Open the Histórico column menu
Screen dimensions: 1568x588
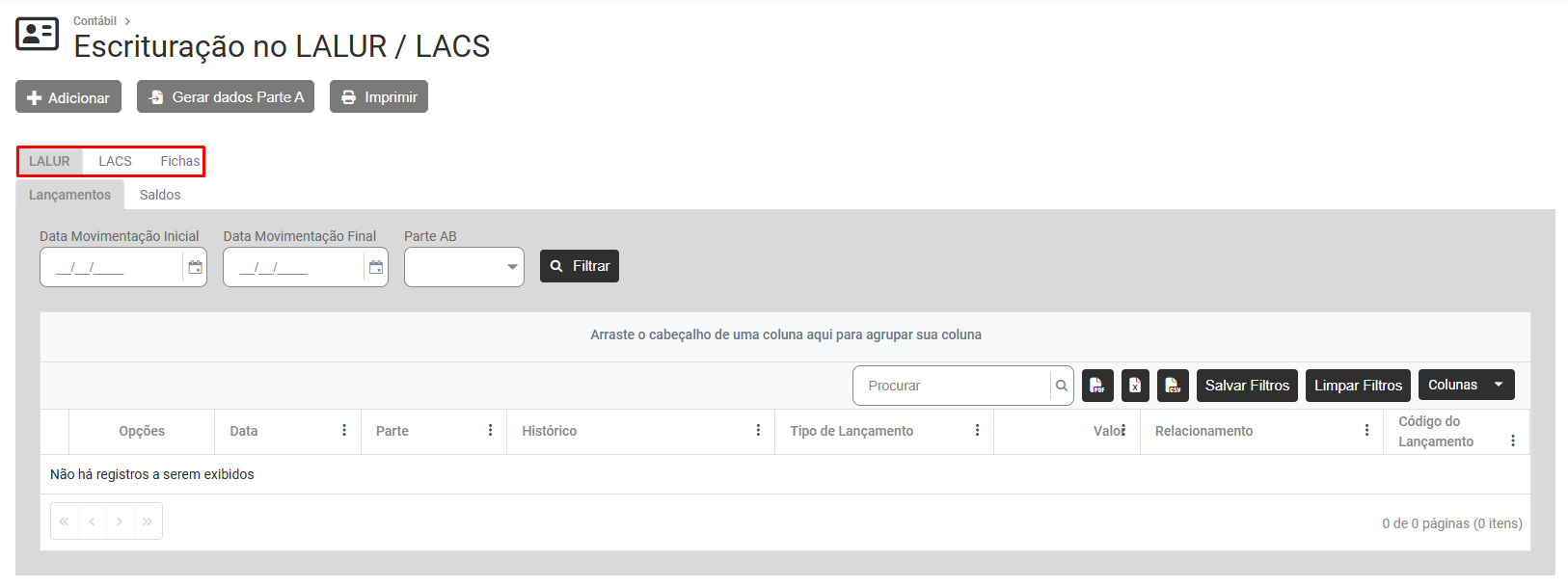pyautogui.click(x=758, y=431)
